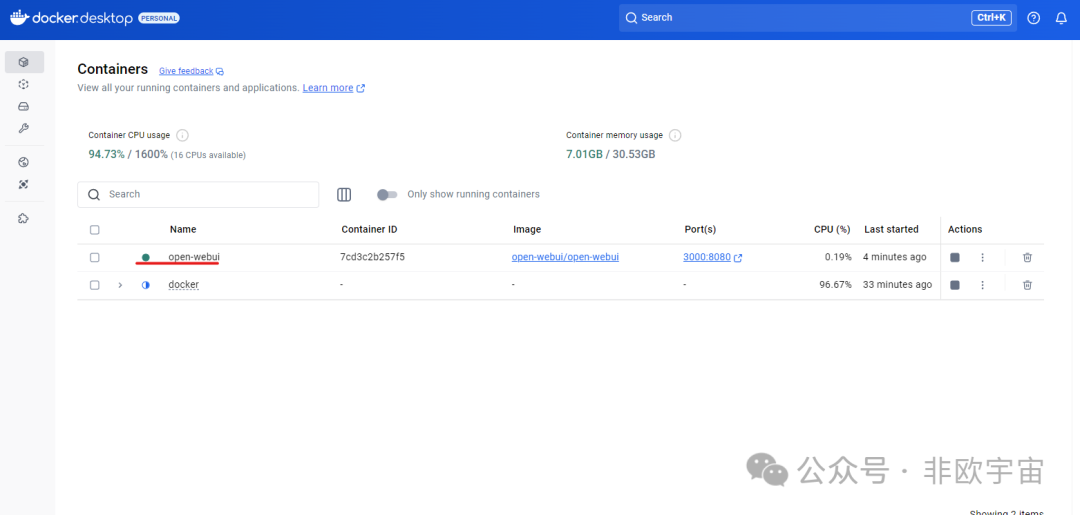Open more actions for docker row
The image size is (1080, 515).
point(983,285)
